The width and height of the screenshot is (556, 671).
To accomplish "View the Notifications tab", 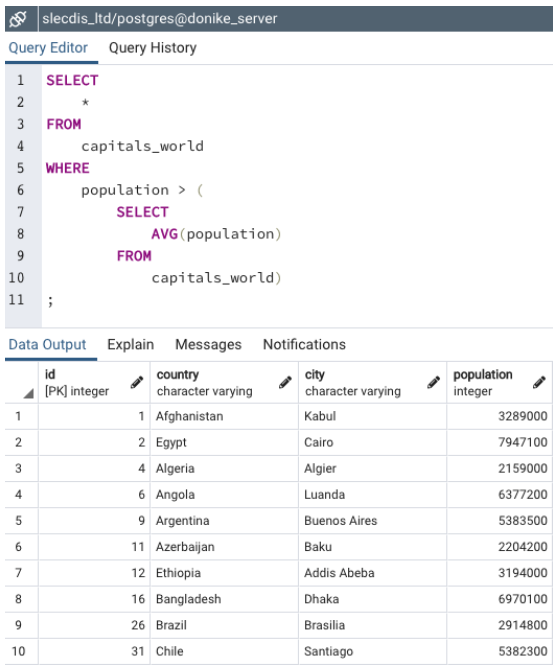I will 304,344.
